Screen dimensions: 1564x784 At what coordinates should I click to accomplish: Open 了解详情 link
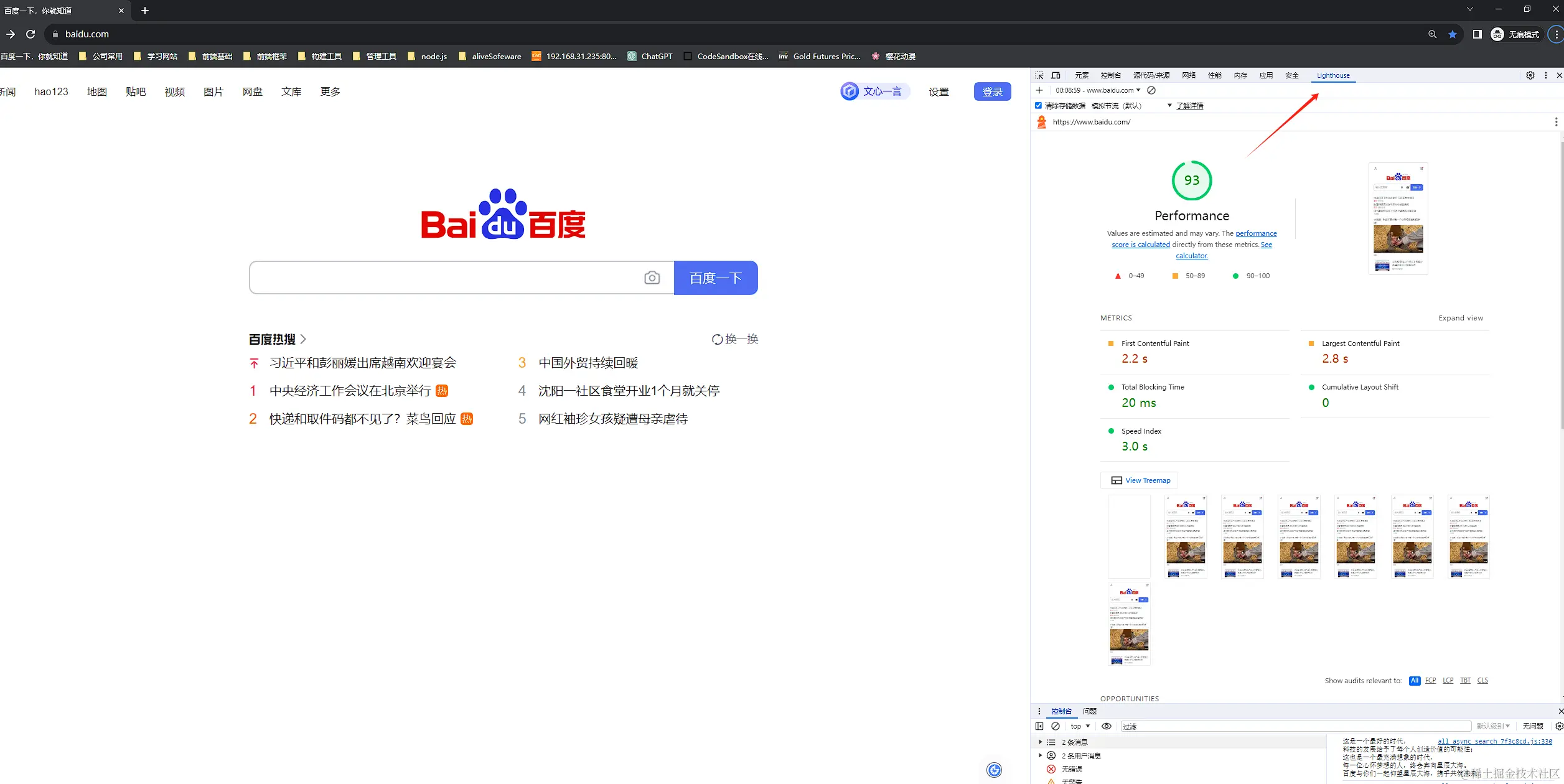(x=1189, y=106)
